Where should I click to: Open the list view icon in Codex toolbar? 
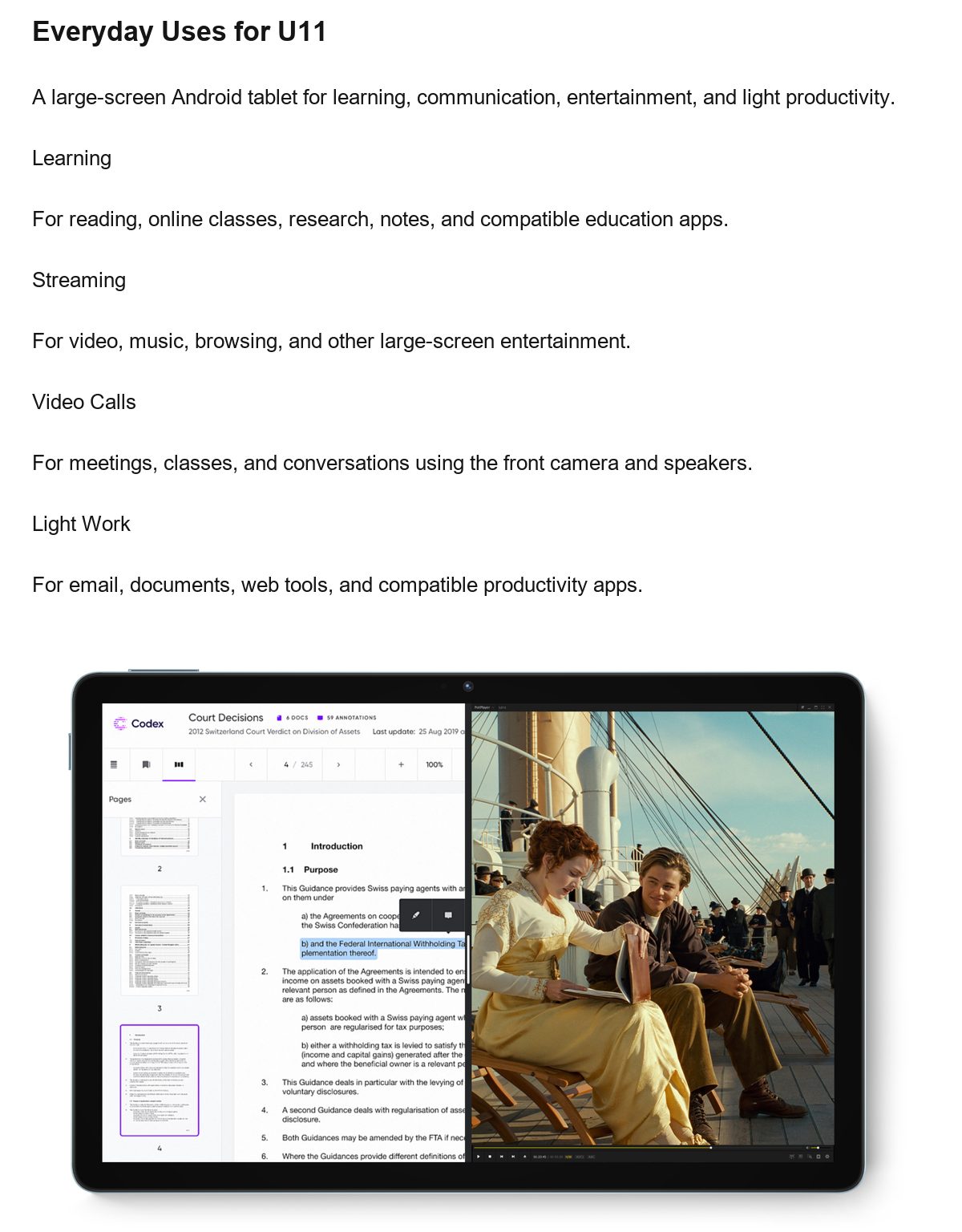(114, 764)
